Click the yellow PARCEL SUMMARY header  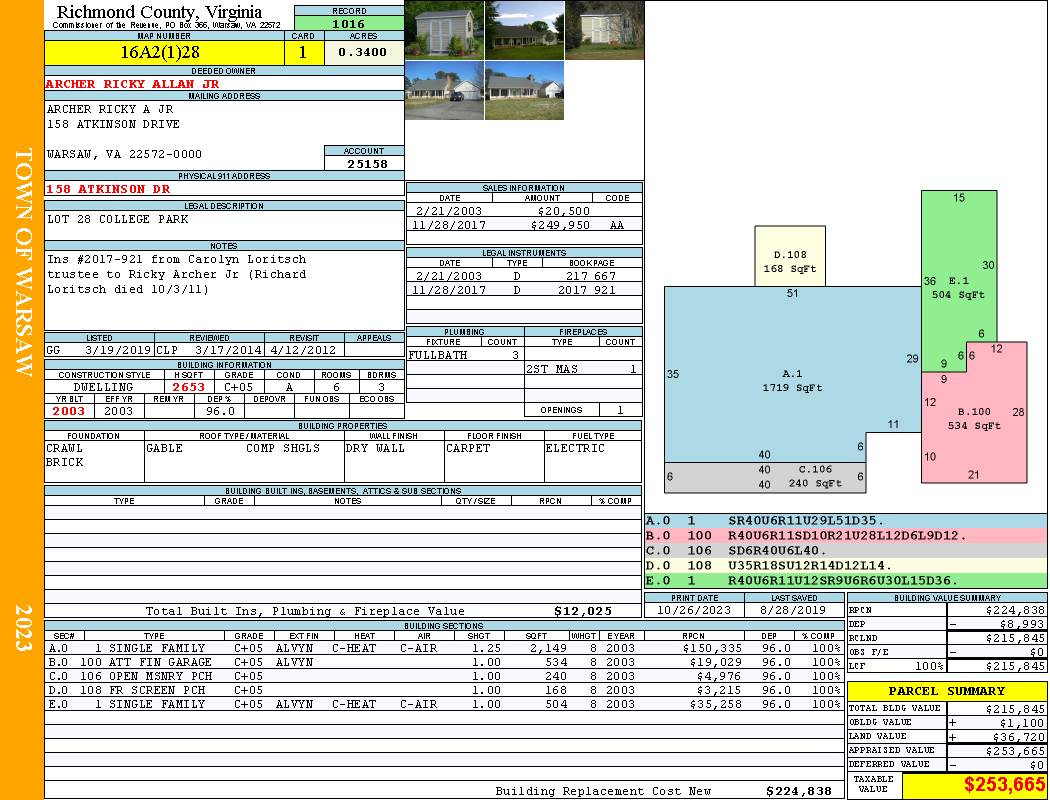click(947, 691)
